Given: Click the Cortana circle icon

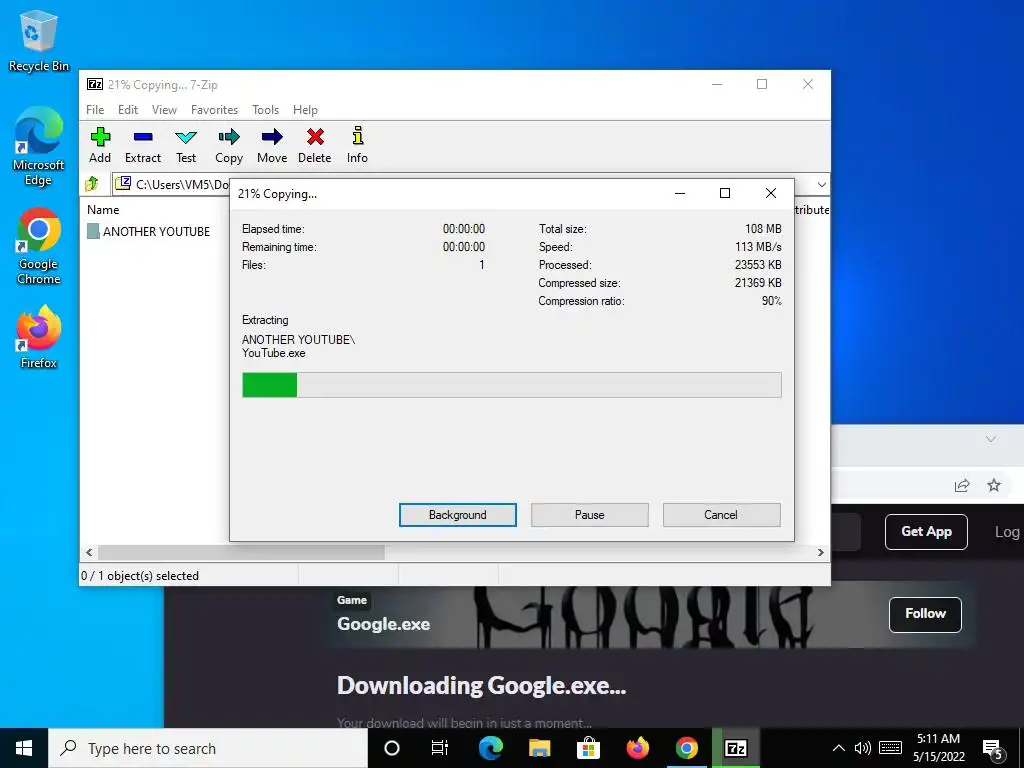Looking at the screenshot, I should 392,748.
